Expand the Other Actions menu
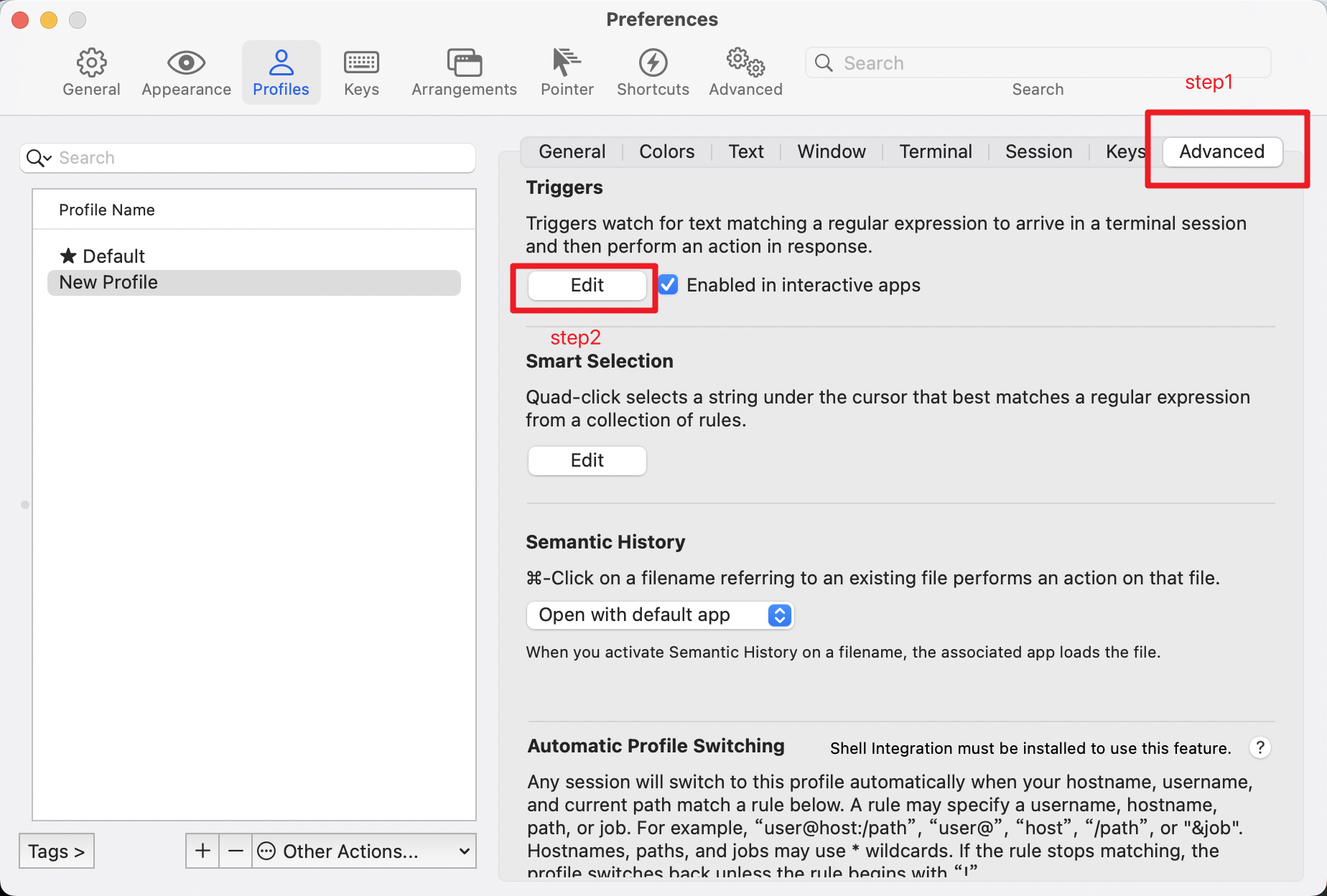1327x896 pixels. pos(364,851)
